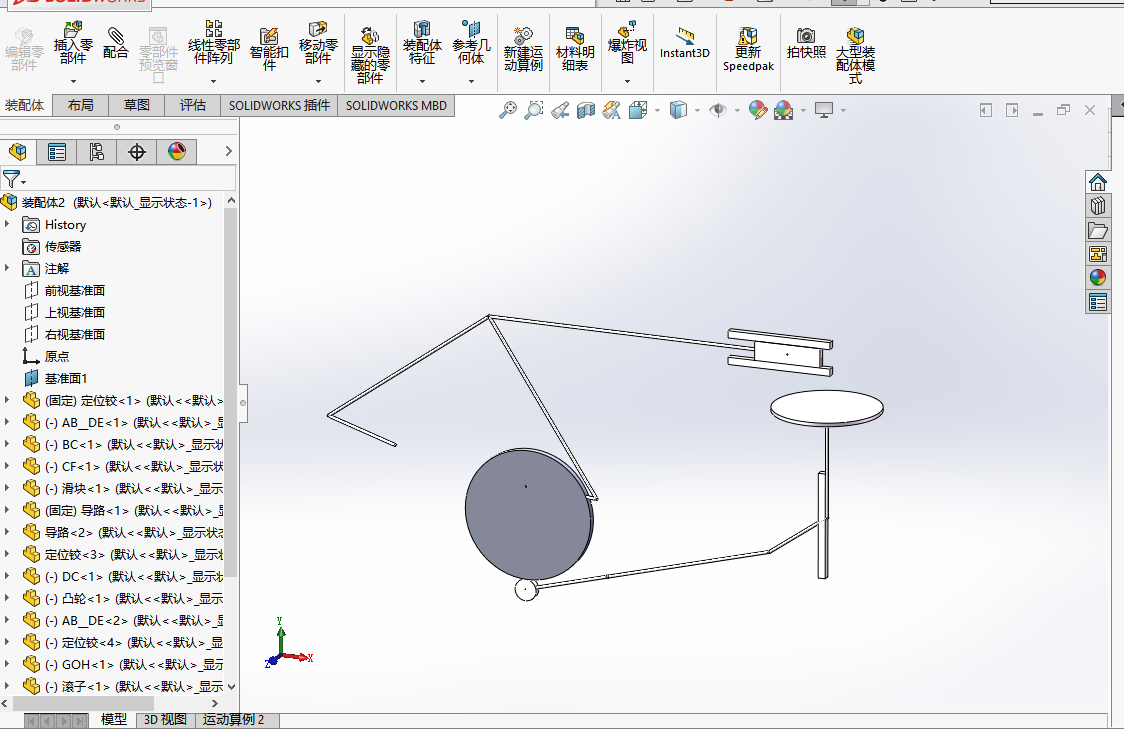Open the SOLIDWORKS 插件 tab
1124x729 pixels.
[279, 105]
